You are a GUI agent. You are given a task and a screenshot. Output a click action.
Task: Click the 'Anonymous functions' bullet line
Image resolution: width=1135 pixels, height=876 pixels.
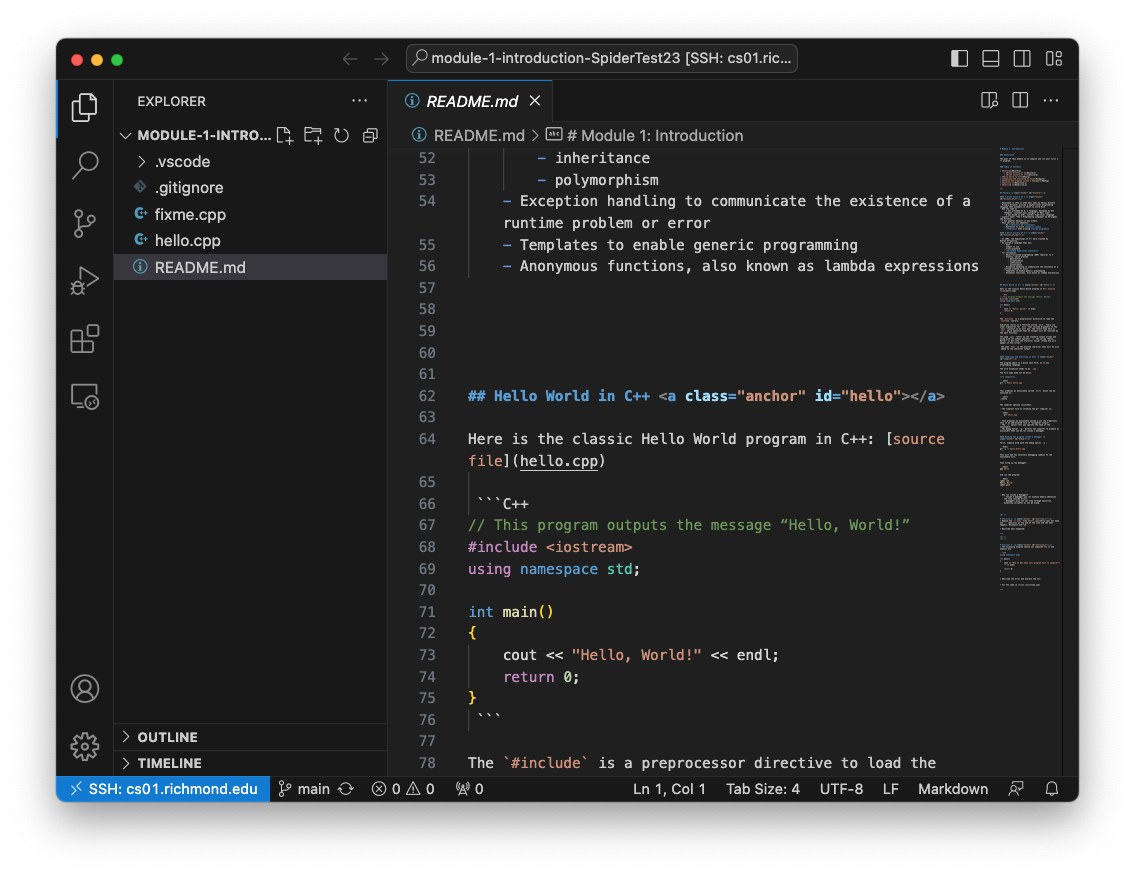point(741,266)
